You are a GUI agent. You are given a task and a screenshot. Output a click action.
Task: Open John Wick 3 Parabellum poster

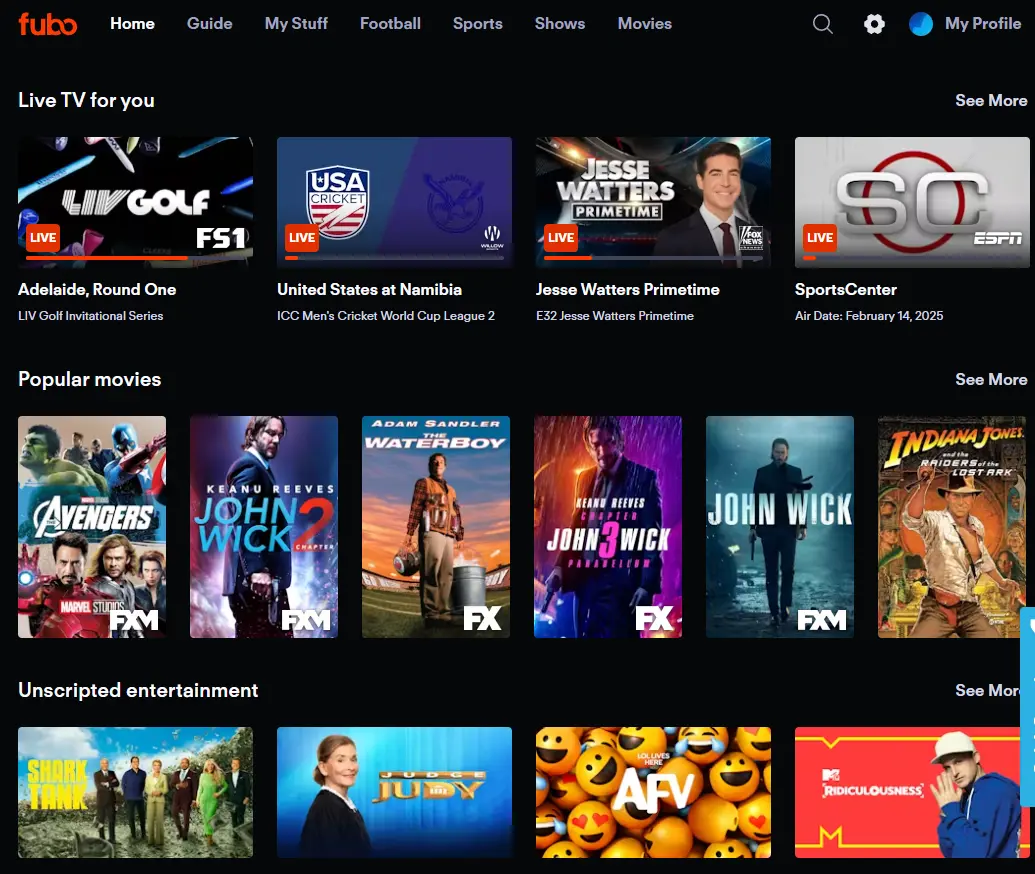click(607, 527)
